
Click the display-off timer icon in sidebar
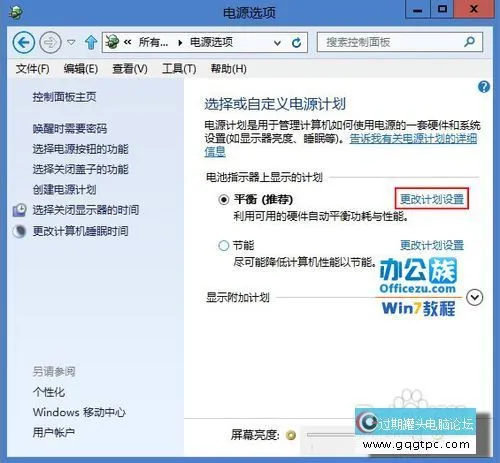coord(19,210)
